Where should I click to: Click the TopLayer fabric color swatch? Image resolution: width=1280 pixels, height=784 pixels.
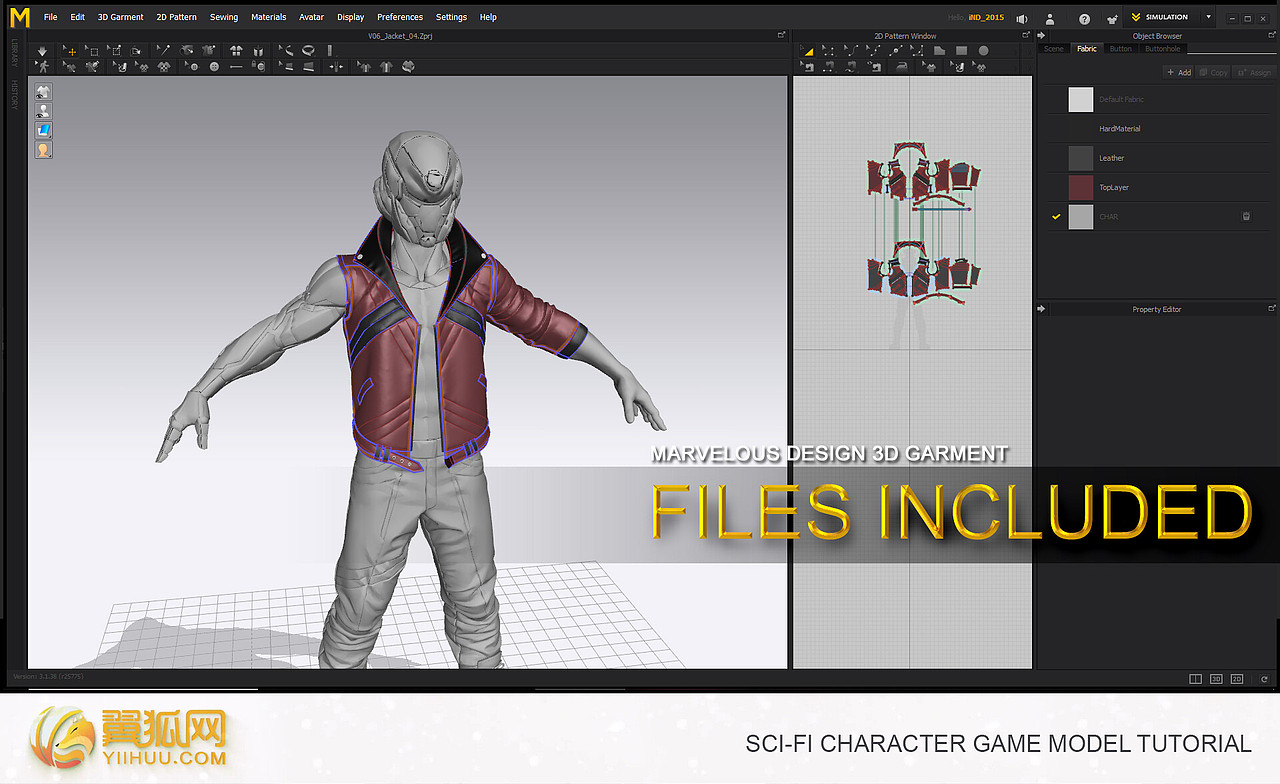click(x=1081, y=187)
